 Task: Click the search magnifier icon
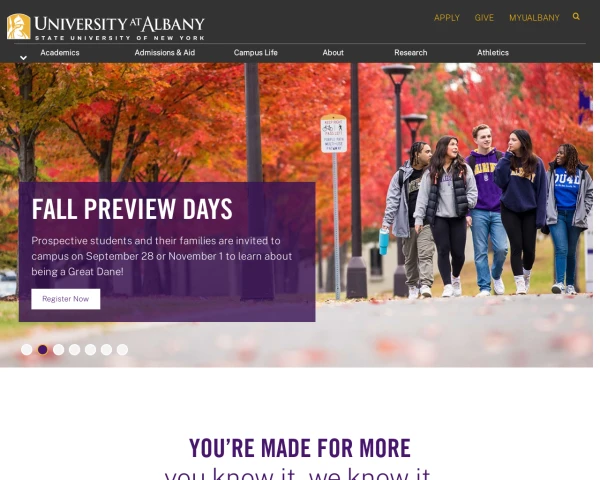[576, 16]
